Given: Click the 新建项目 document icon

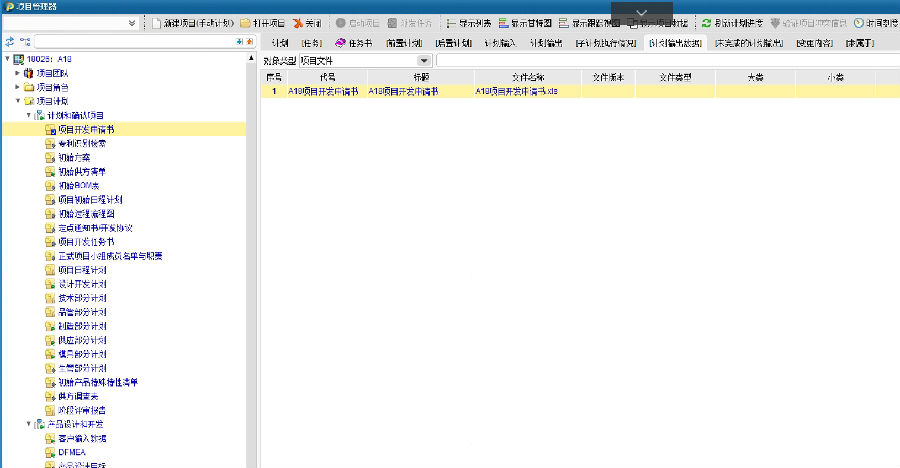Looking at the screenshot, I should (156, 23).
